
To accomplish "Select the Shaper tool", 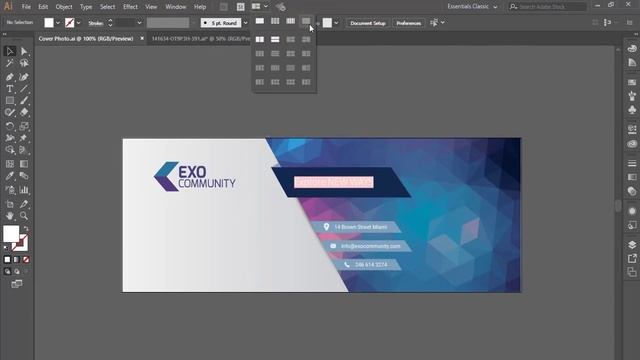I will click(10, 112).
